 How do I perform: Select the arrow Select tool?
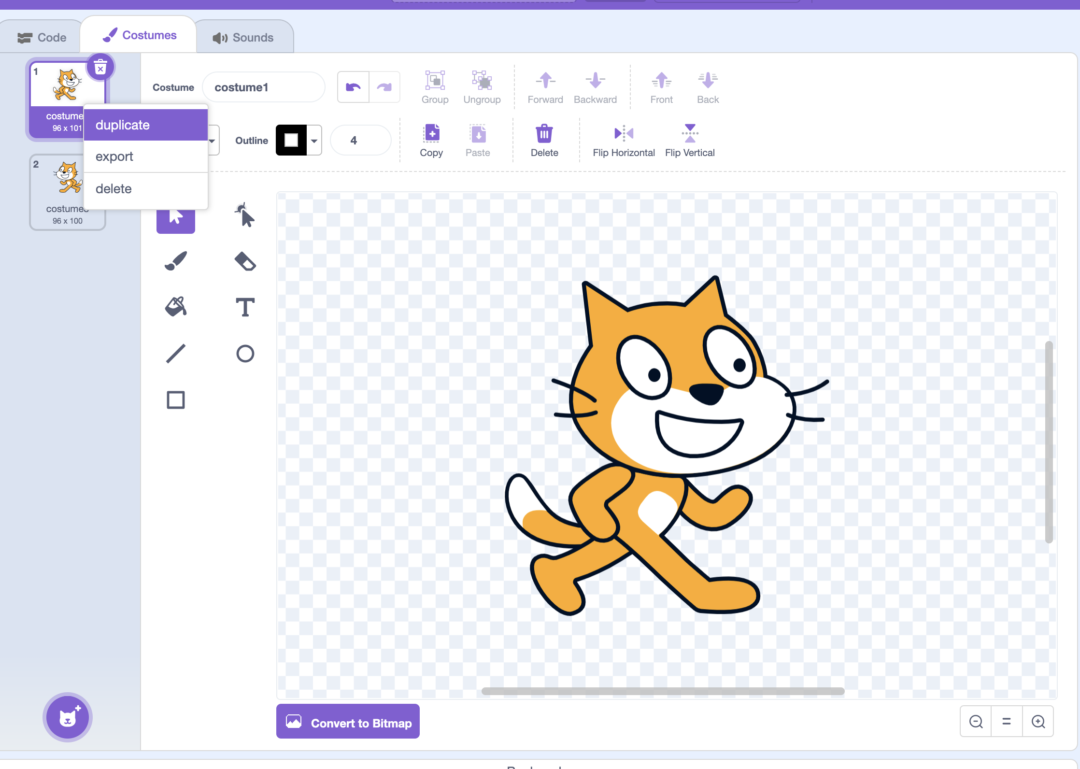(175, 216)
